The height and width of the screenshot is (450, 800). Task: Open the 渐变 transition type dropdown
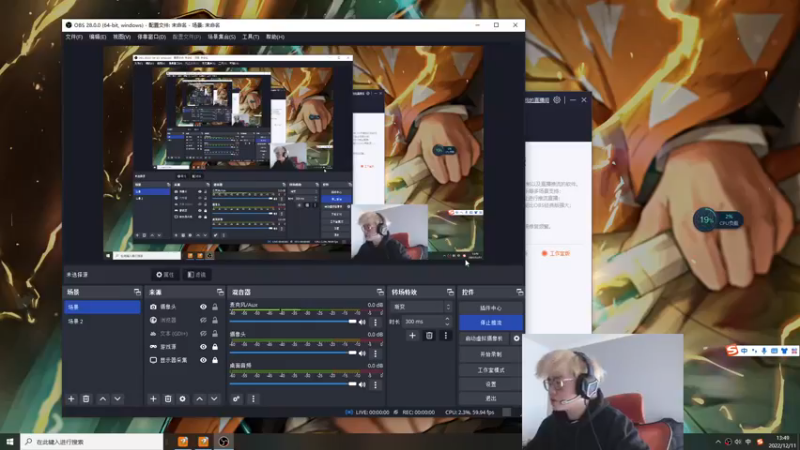pos(422,307)
